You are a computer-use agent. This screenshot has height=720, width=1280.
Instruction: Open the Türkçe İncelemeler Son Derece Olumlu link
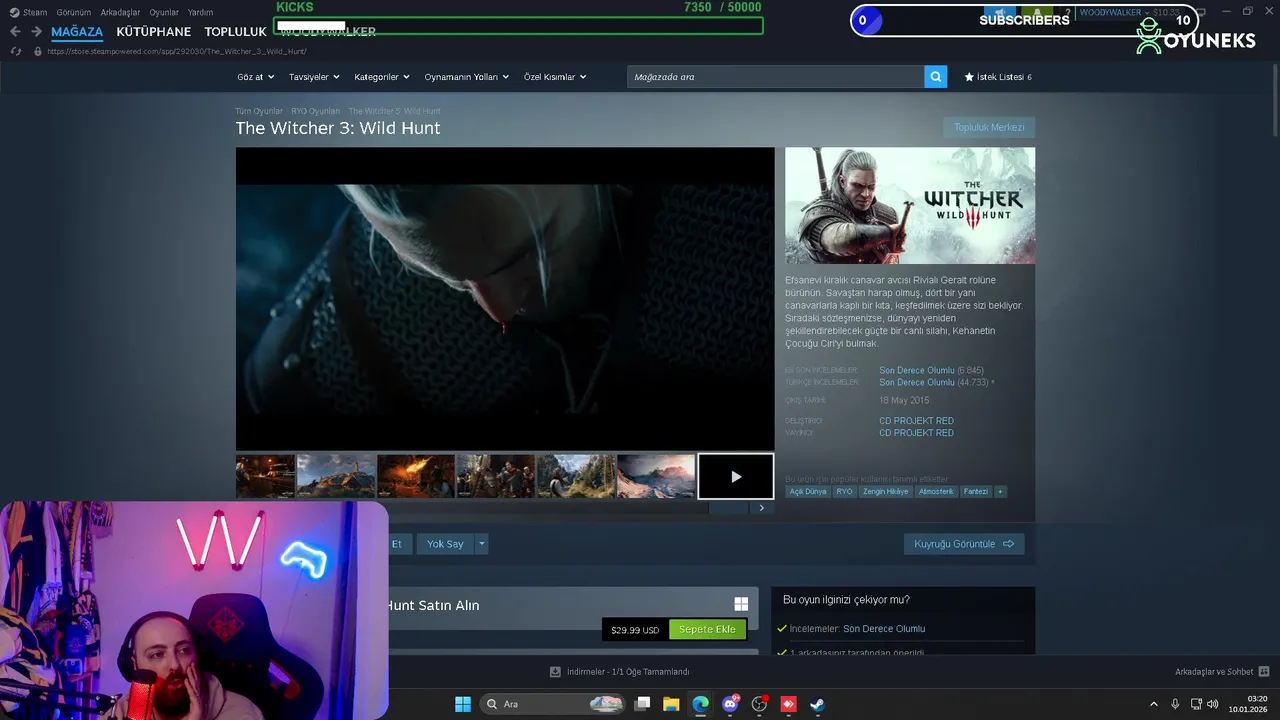(917, 382)
